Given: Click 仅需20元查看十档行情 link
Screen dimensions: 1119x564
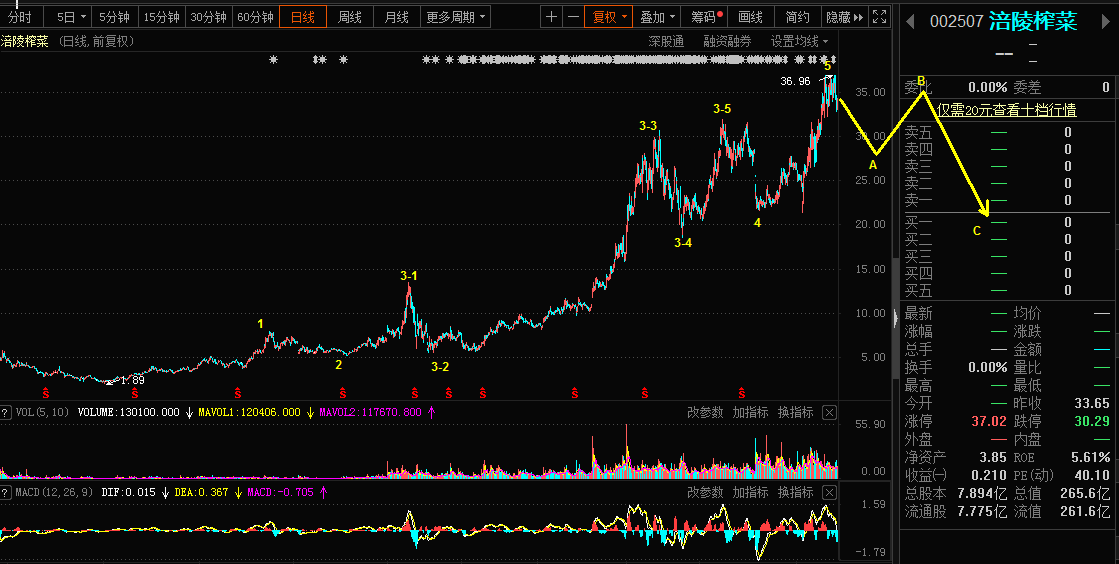Looking at the screenshot, I should click(1007, 110).
